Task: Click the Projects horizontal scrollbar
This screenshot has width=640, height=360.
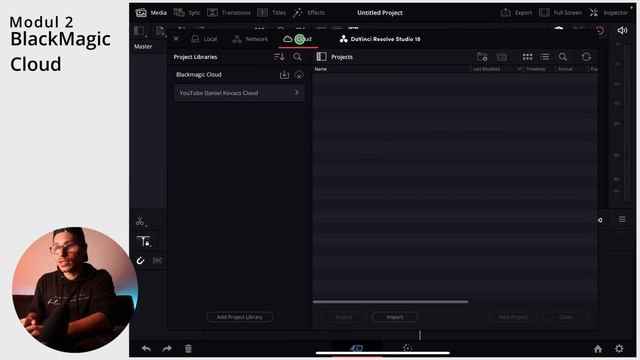Action: point(390,302)
